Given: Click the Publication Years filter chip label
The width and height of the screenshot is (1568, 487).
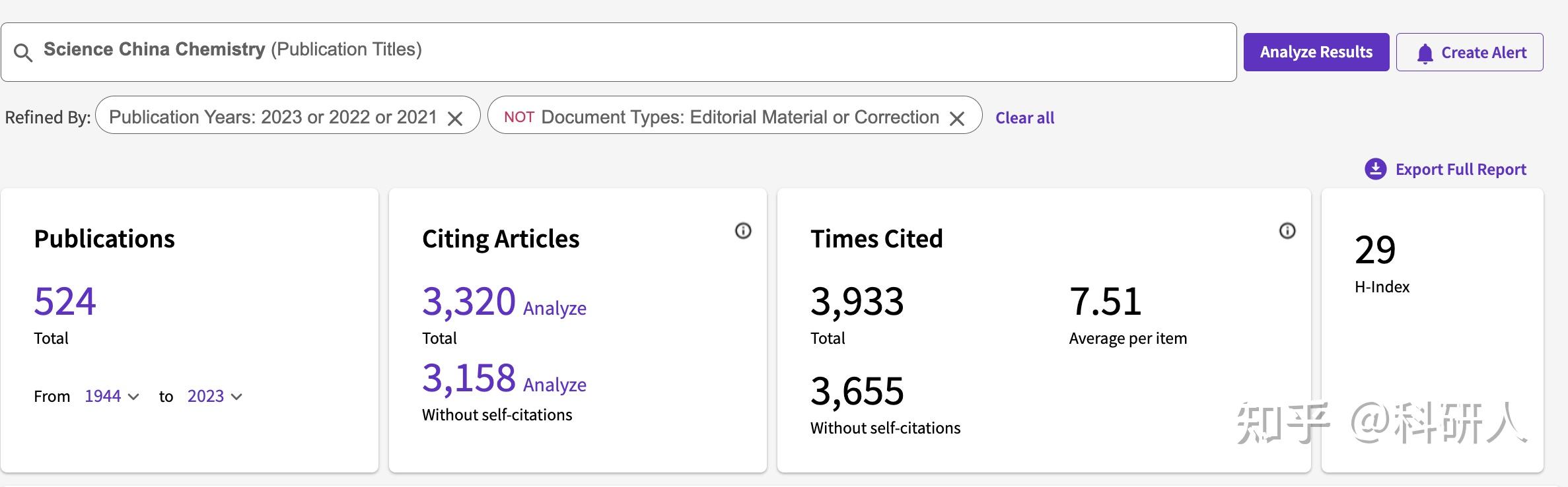Looking at the screenshot, I should click(x=272, y=117).
